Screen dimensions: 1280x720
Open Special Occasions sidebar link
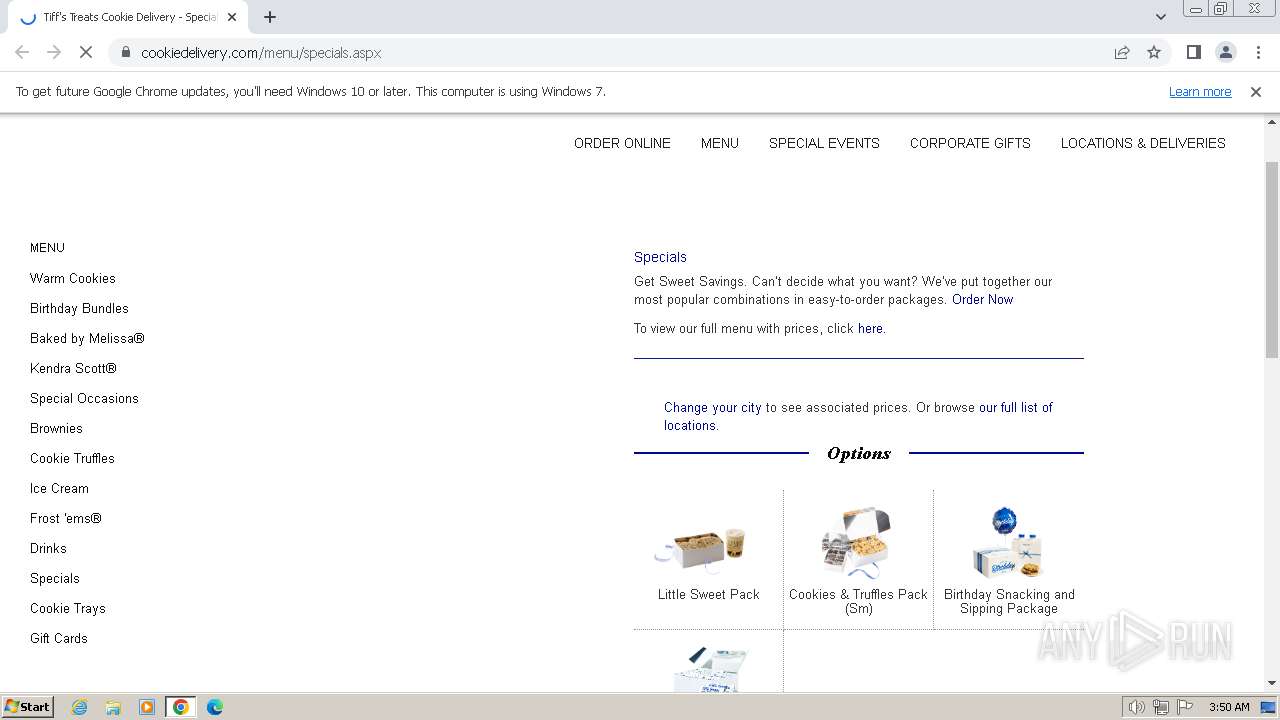[84, 398]
